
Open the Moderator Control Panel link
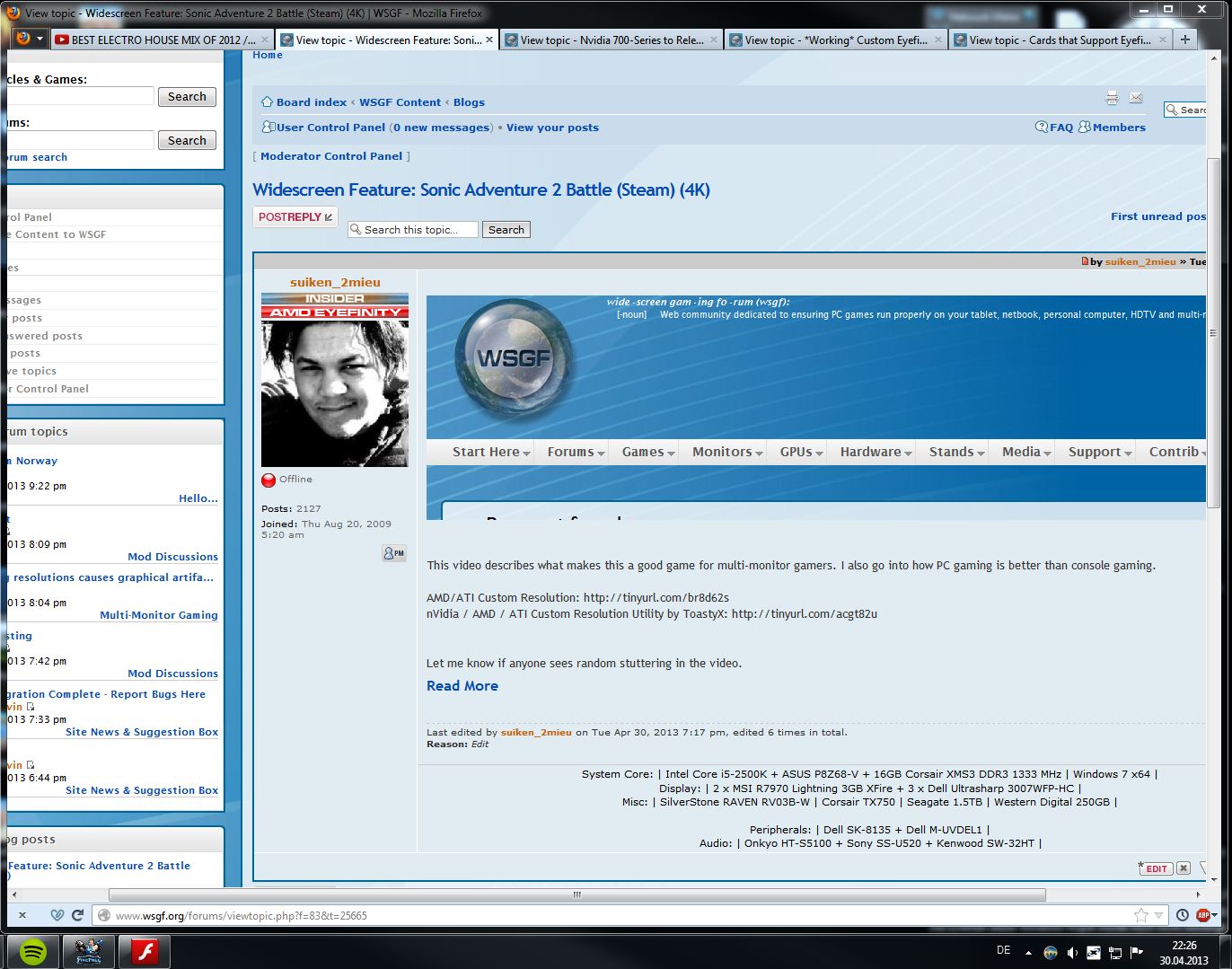331,156
